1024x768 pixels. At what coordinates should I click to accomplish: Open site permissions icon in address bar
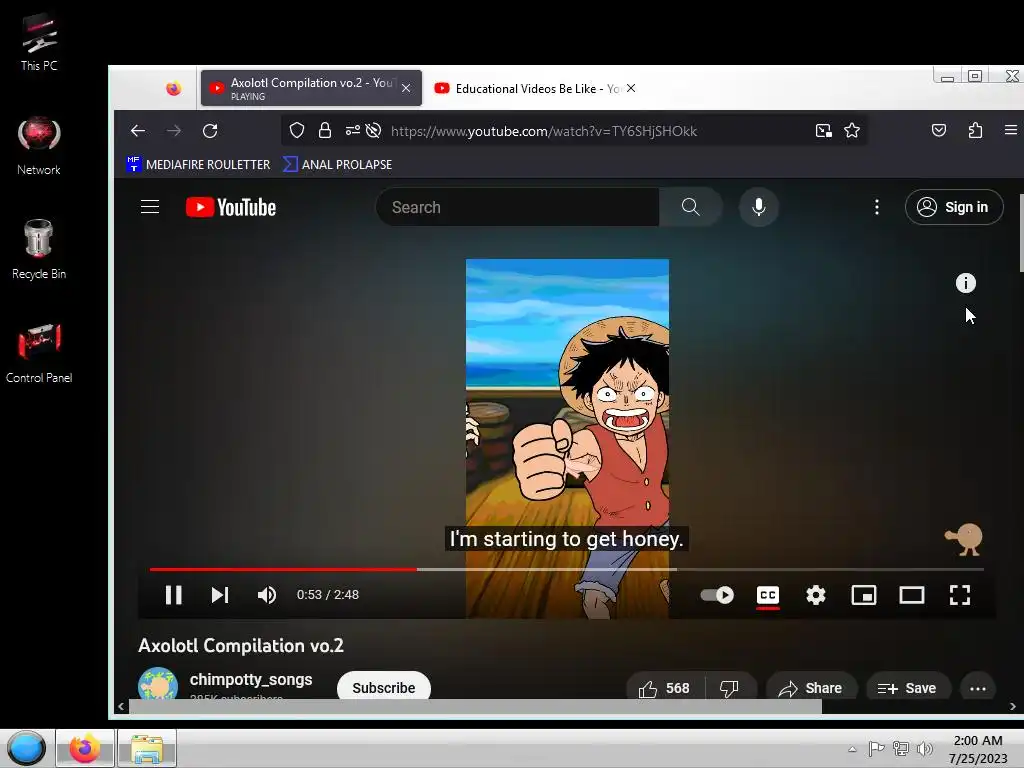click(352, 131)
